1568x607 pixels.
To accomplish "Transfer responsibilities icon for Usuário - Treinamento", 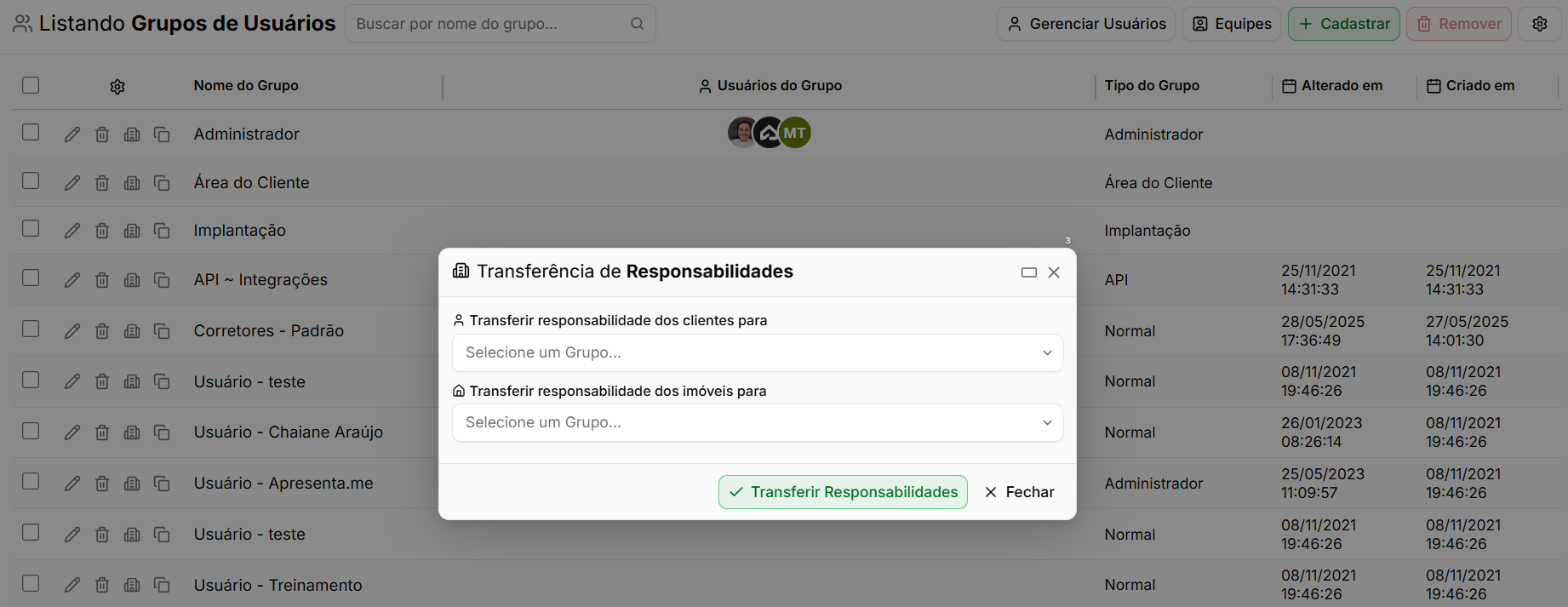I will [132, 585].
